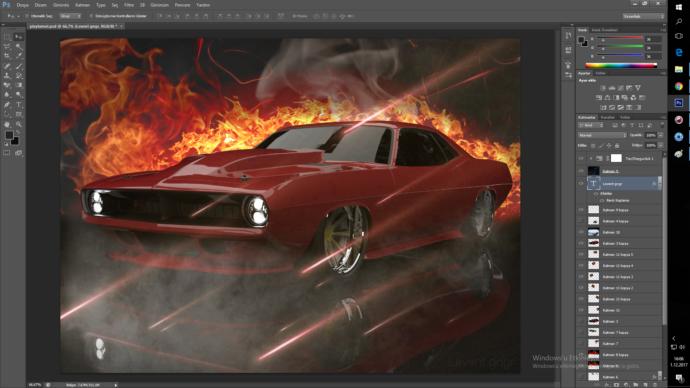Select the Spot Healing Brush tool

click(7, 67)
